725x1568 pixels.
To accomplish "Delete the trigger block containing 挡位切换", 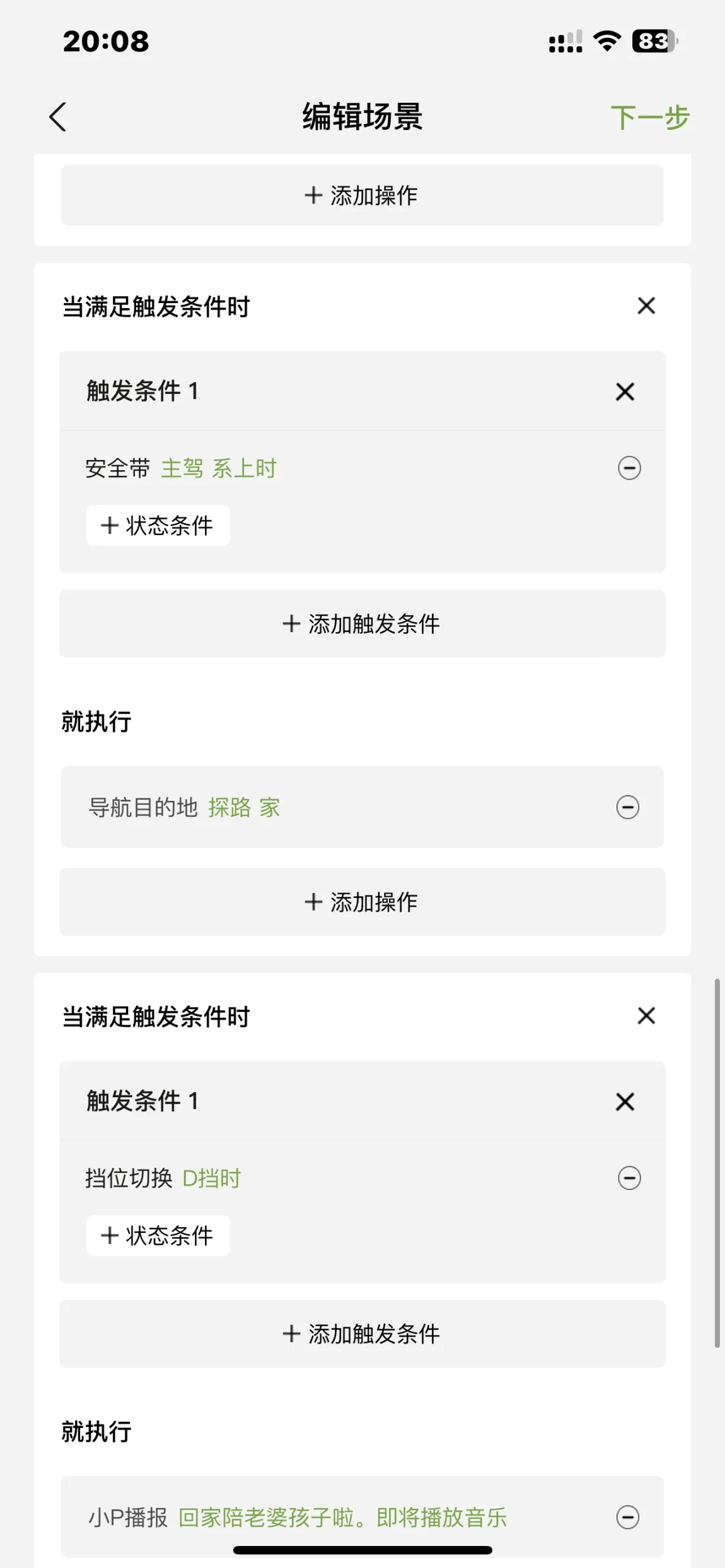I will 646,1016.
